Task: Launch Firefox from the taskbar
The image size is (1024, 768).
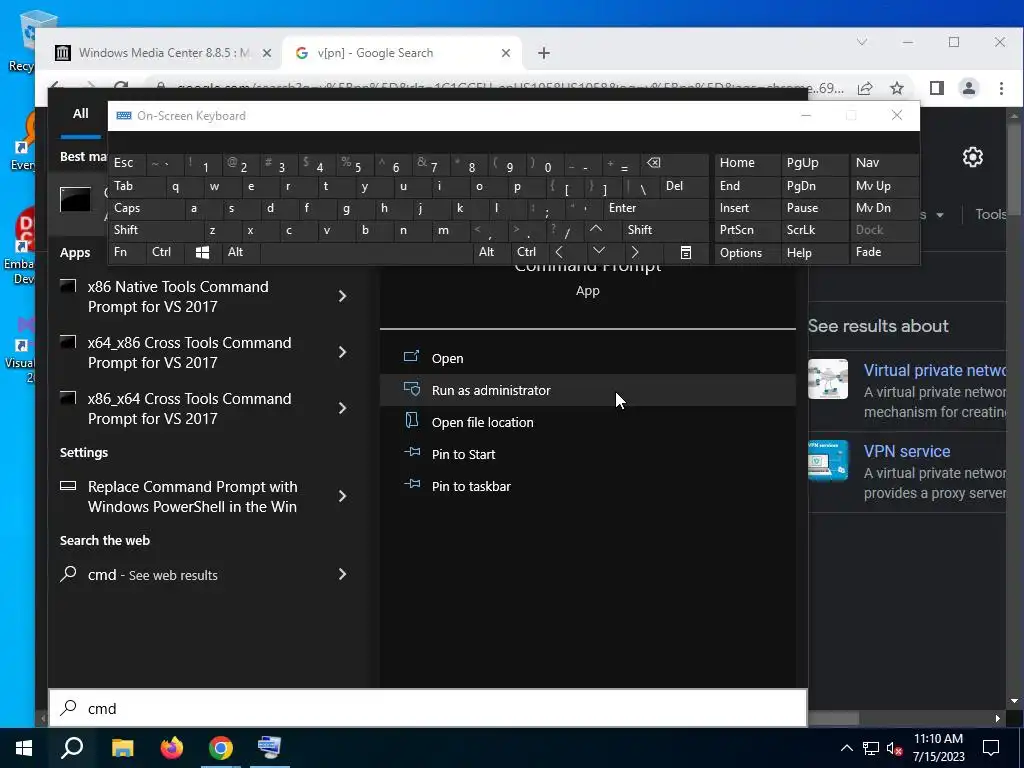Action: 171,748
